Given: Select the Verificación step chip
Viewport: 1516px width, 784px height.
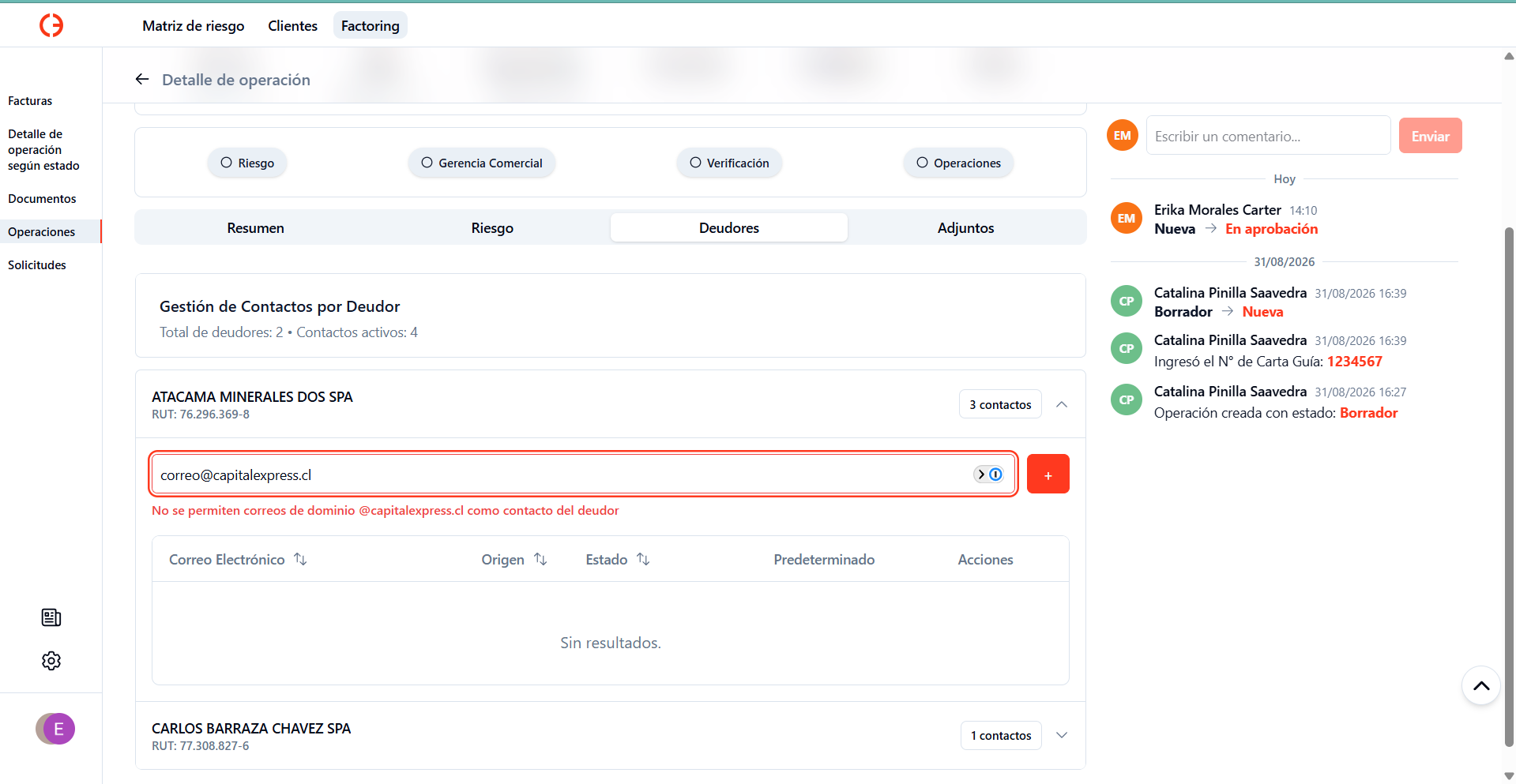Looking at the screenshot, I should pyautogui.click(x=729, y=163).
